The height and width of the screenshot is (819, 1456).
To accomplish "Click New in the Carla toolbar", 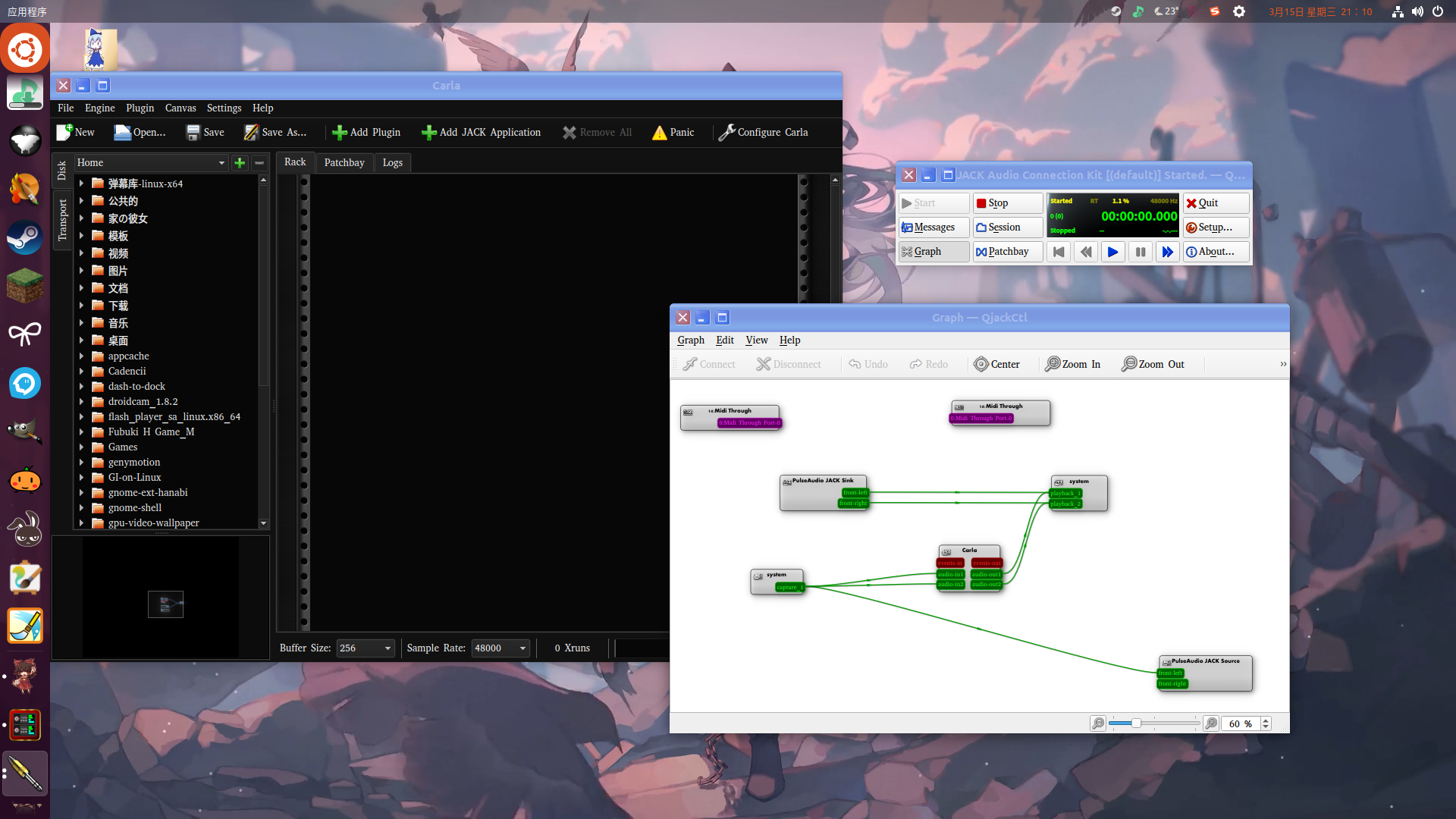I will coord(75,132).
